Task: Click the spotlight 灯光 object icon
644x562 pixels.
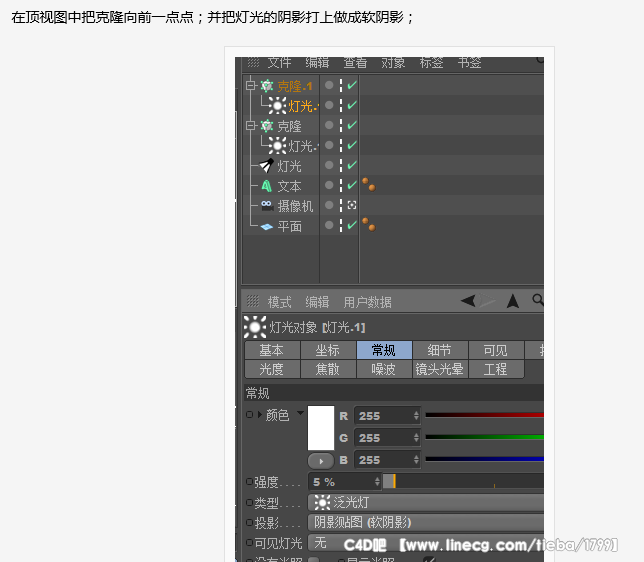Action: tap(267, 166)
